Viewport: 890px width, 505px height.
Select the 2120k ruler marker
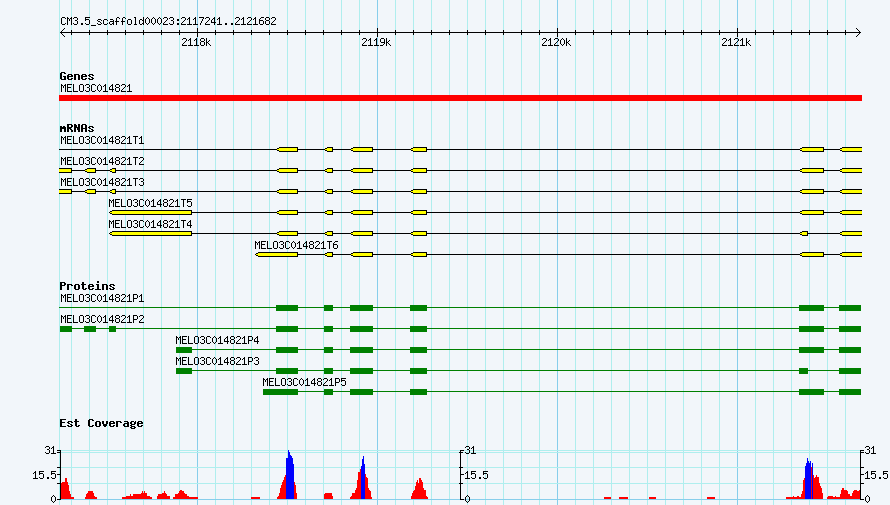pyautogui.click(x=556, y=43)
